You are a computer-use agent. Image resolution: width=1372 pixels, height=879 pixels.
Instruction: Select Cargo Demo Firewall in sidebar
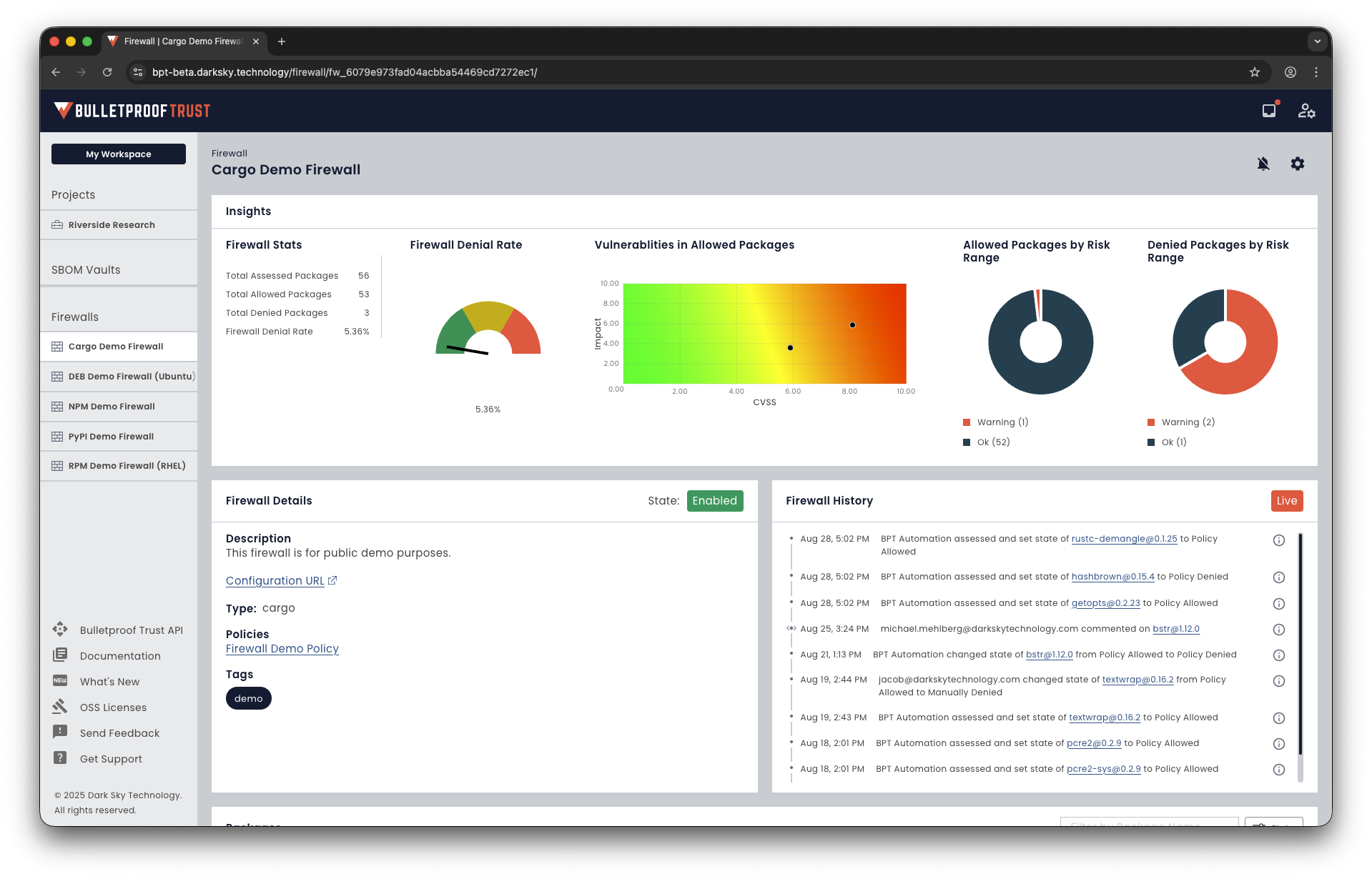(x=119, y=347)
